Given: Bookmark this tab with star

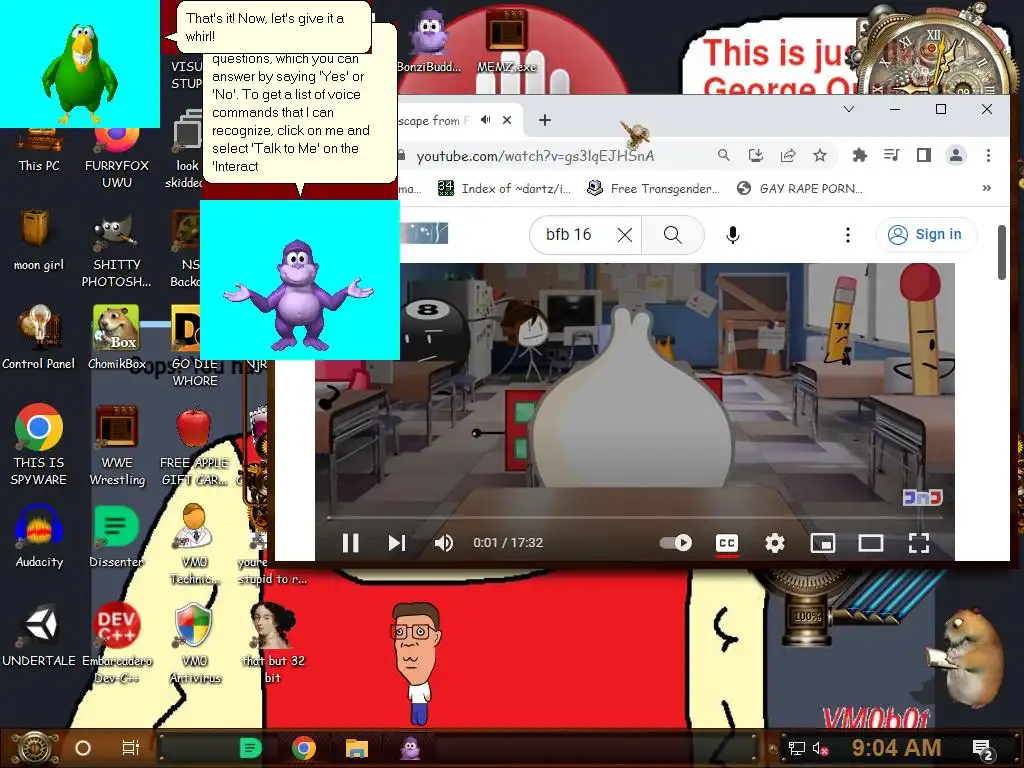Looking at the screenshot, I should [820, 155].
